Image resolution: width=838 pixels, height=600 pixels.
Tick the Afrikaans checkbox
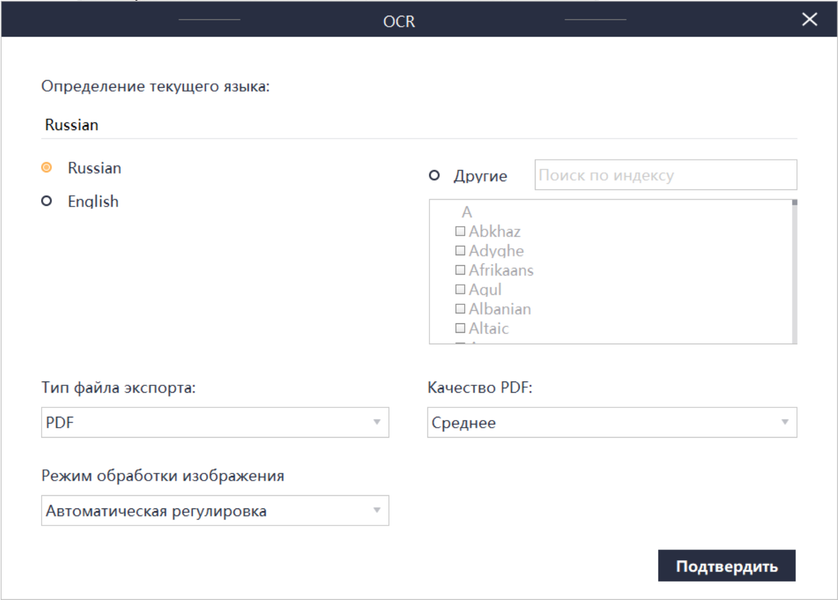coord(460,270)
